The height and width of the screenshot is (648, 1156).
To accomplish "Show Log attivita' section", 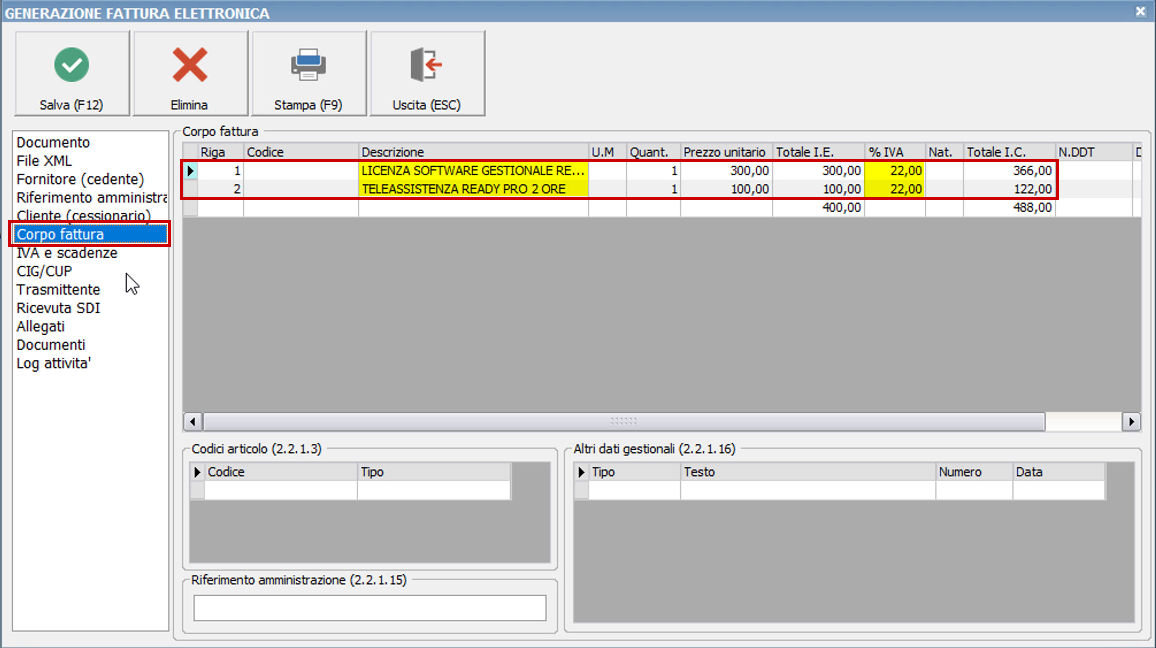I will (54, 363).
